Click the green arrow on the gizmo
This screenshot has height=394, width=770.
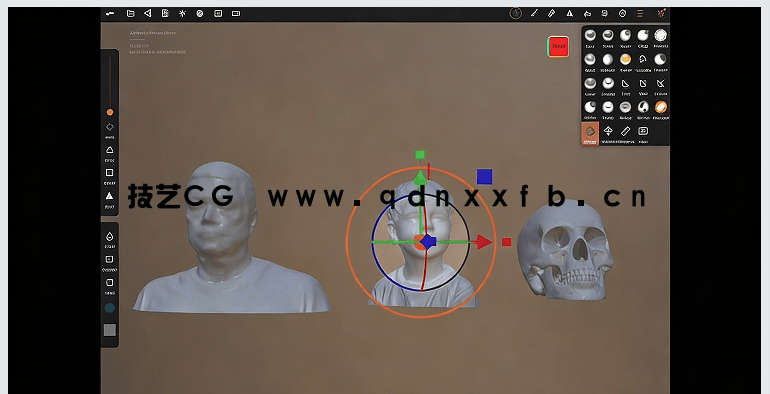coord(420,178)
